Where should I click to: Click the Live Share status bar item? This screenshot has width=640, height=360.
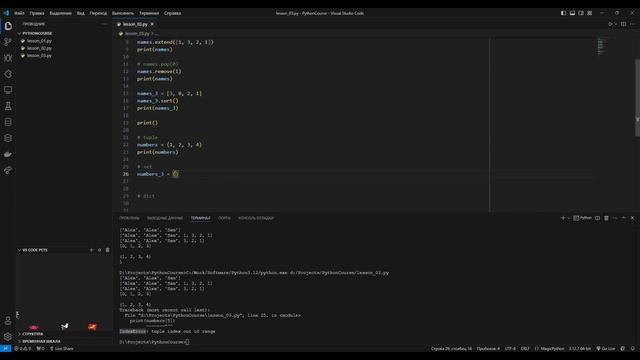[62, 349]
